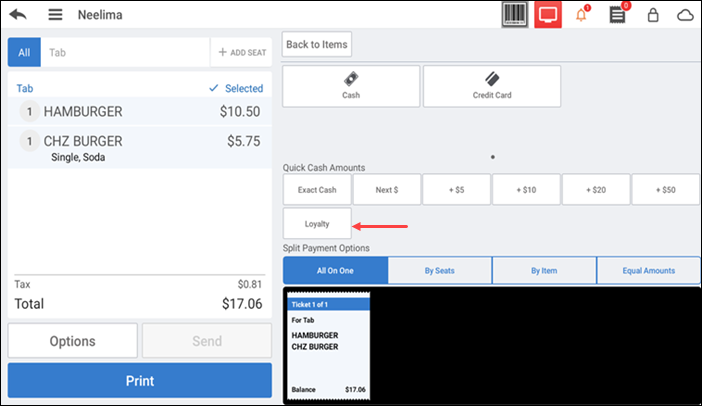Open the red customer display icon
This screenshot has height=406, width=702.
click(x=548, y=15)
